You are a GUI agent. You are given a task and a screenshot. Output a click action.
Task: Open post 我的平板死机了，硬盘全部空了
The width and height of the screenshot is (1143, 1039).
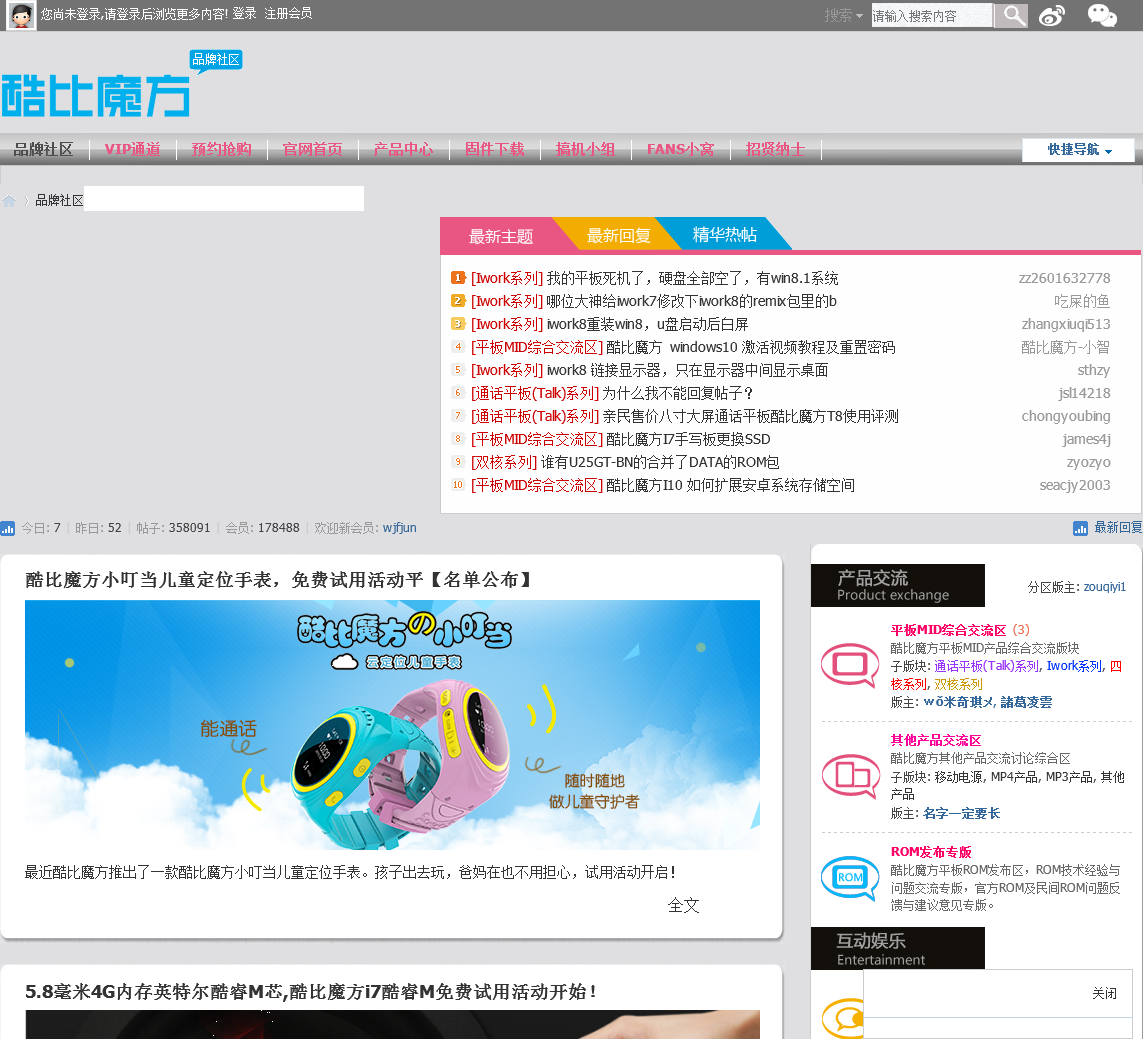(x=693, y=279)
